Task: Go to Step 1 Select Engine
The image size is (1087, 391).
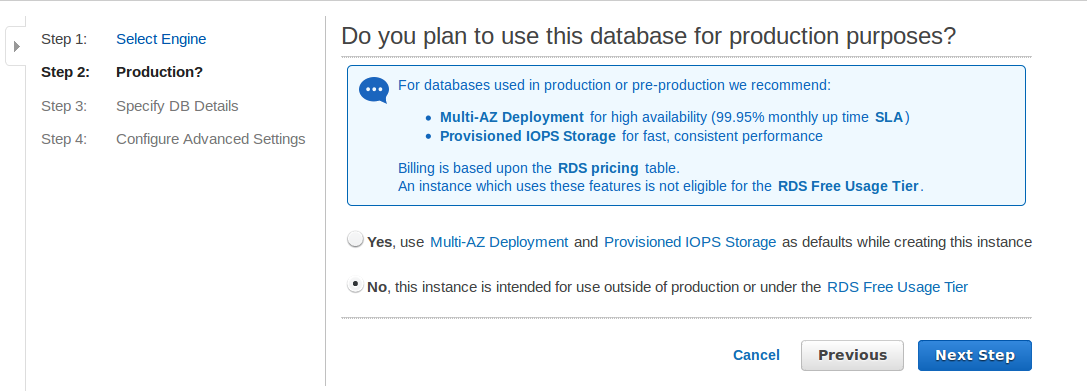Action: click(x=161, y=40)
